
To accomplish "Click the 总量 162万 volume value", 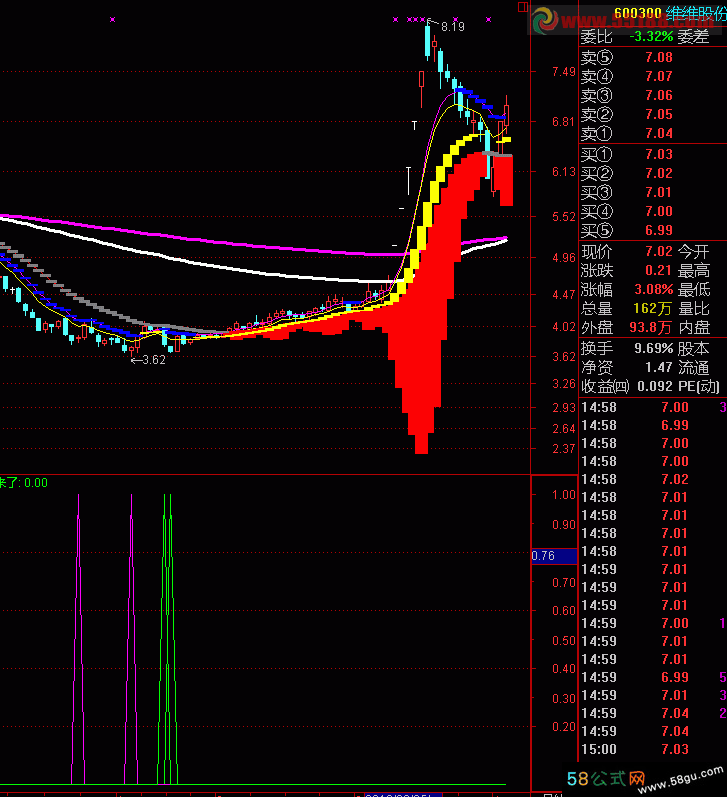I will tap(652, 309).
